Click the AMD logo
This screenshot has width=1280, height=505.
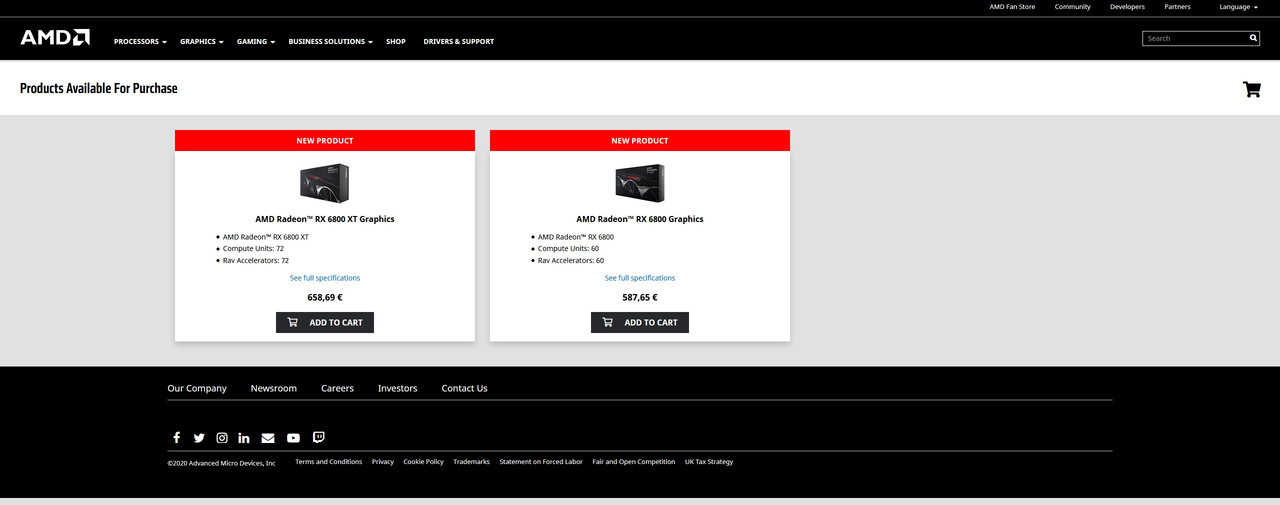click(55, 37)
